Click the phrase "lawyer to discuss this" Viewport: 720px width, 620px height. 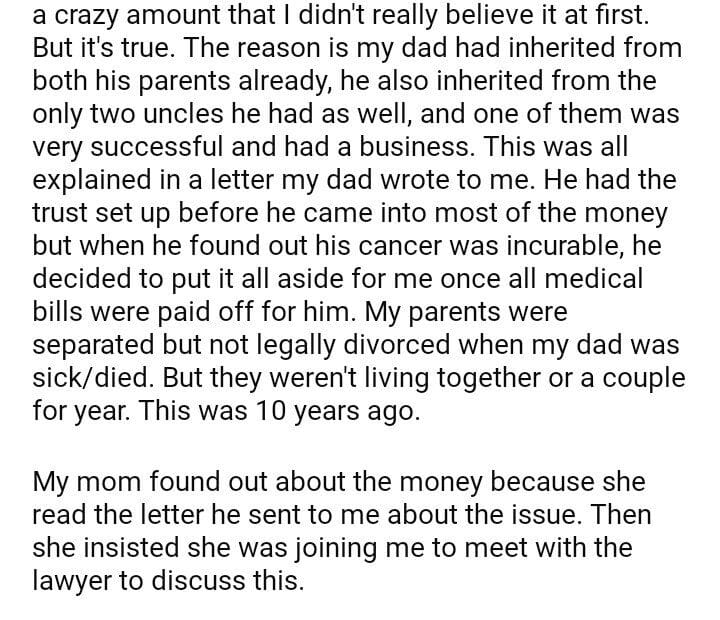click(167, 581)
